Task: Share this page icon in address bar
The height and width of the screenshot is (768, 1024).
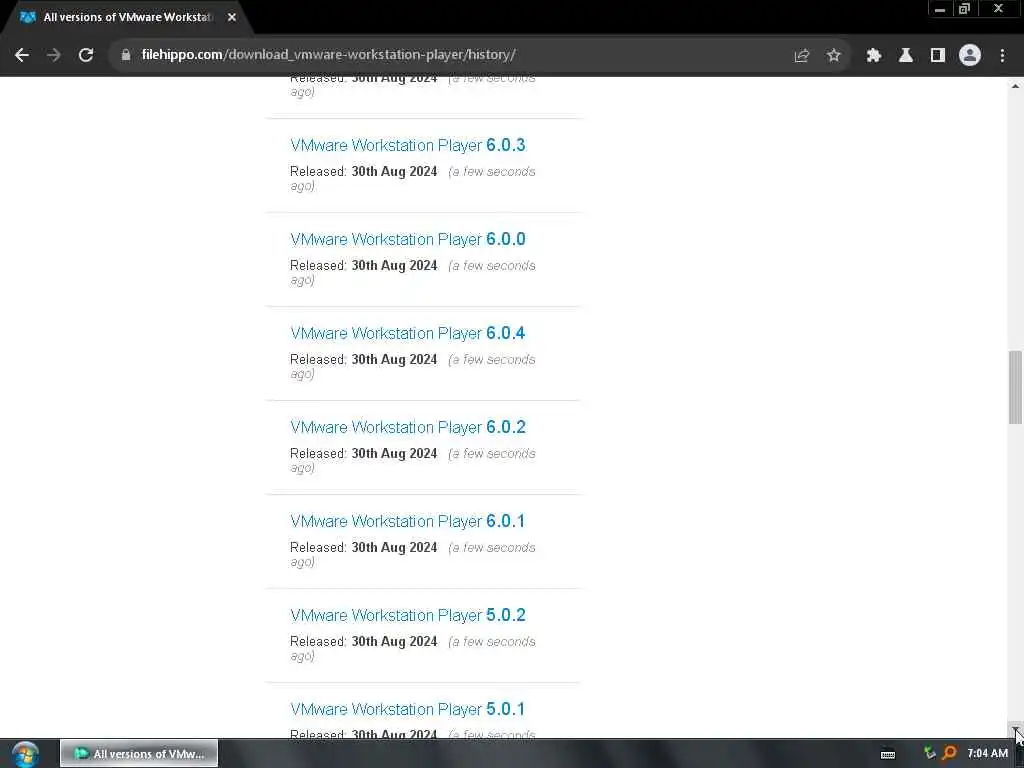Action: click(801, 56)
